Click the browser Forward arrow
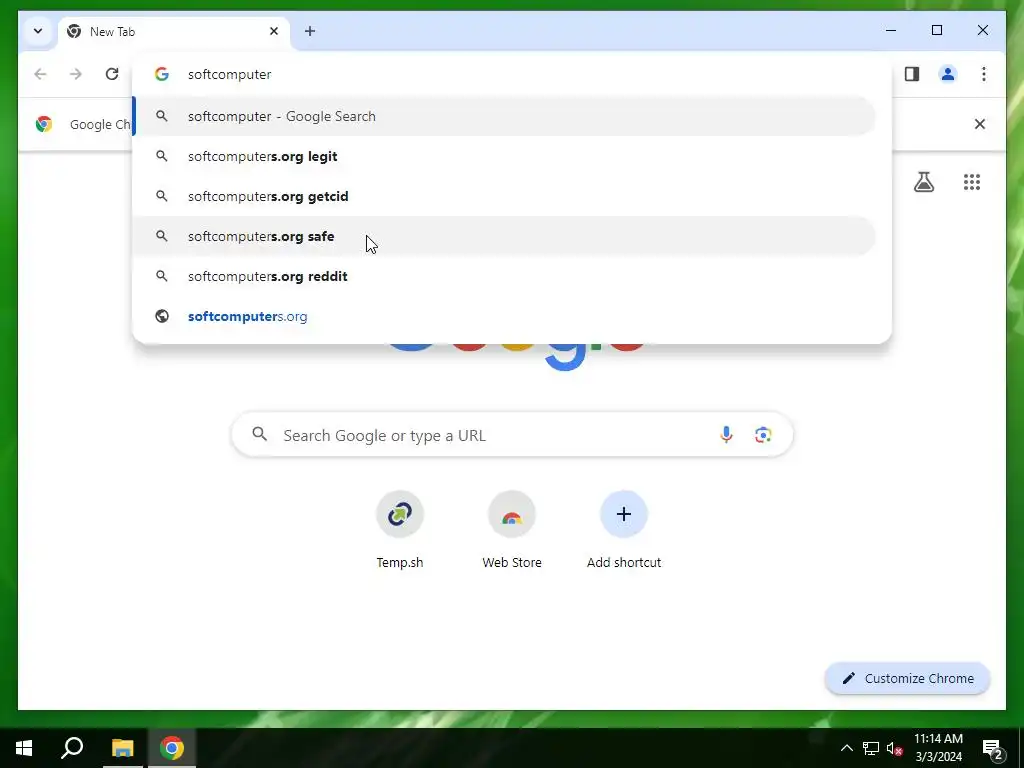 [x=76, y=74]
